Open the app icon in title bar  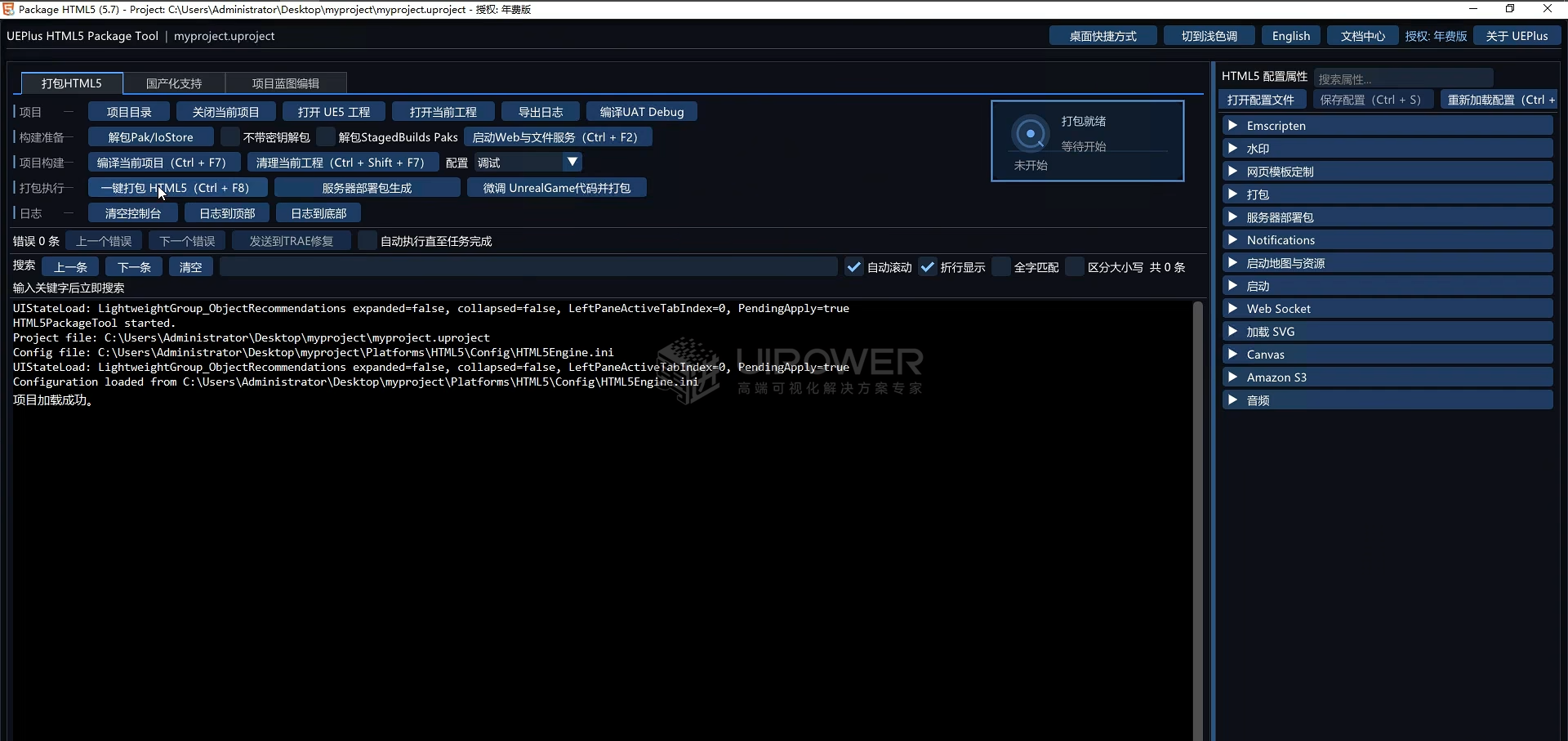(x=9, y=9)
